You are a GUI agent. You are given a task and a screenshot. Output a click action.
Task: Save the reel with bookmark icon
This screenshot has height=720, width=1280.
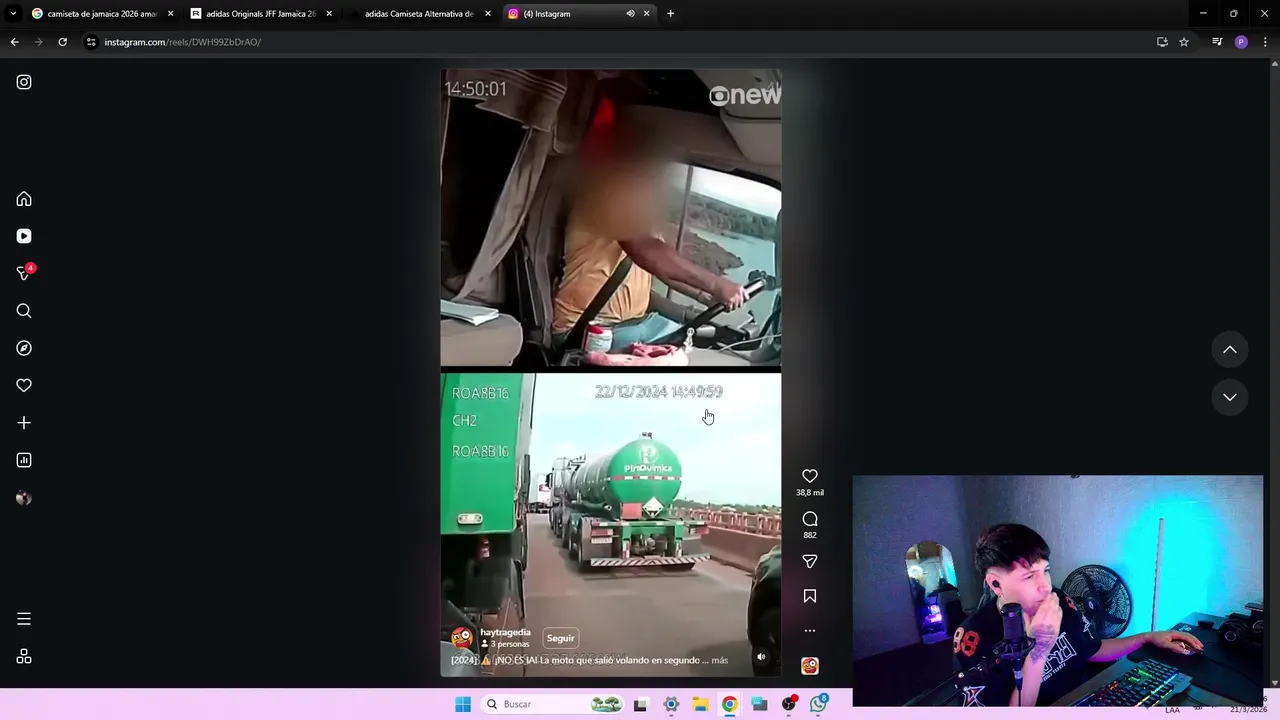point(810,596)
